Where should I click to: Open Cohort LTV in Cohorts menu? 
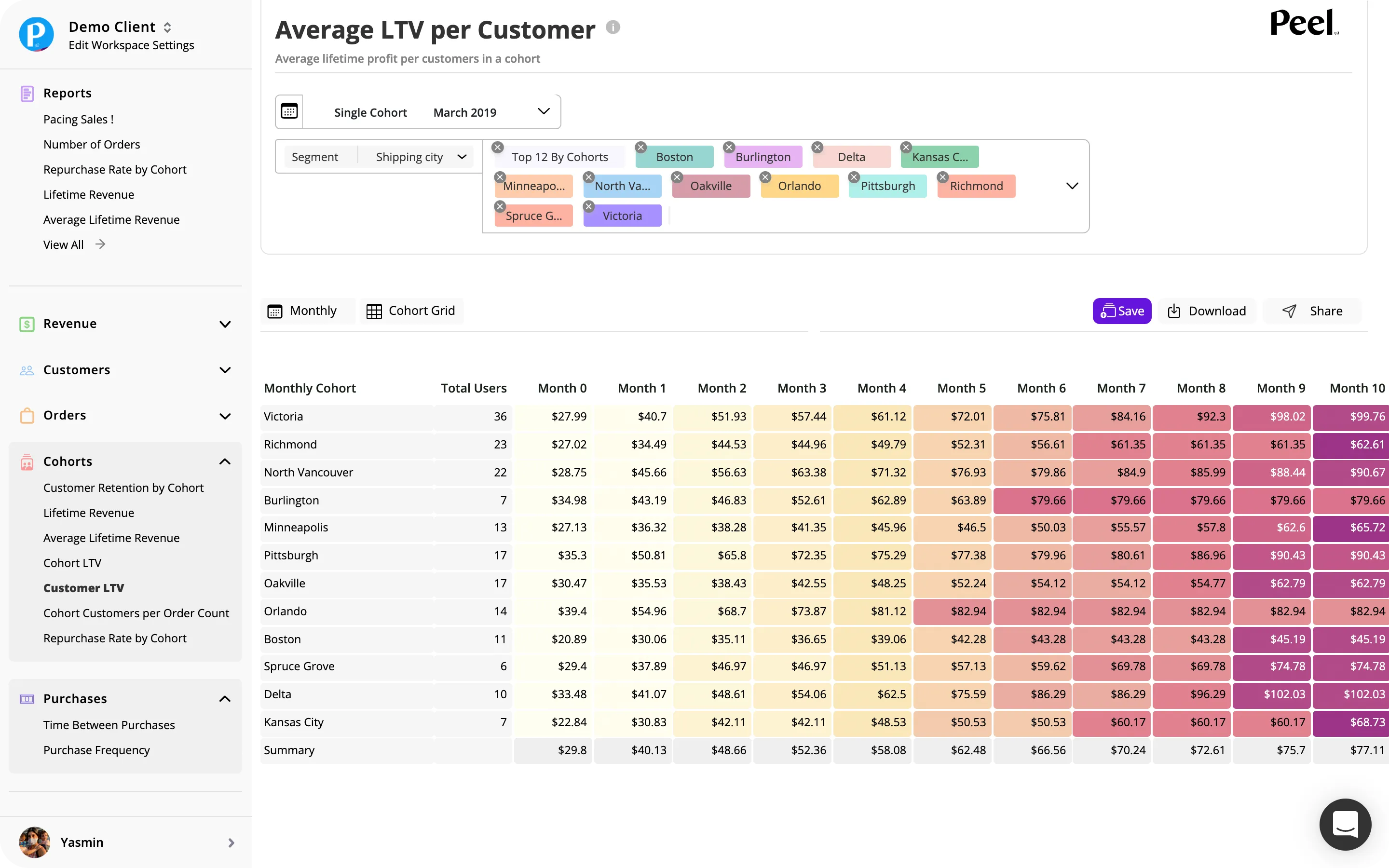tap(72, 563)
